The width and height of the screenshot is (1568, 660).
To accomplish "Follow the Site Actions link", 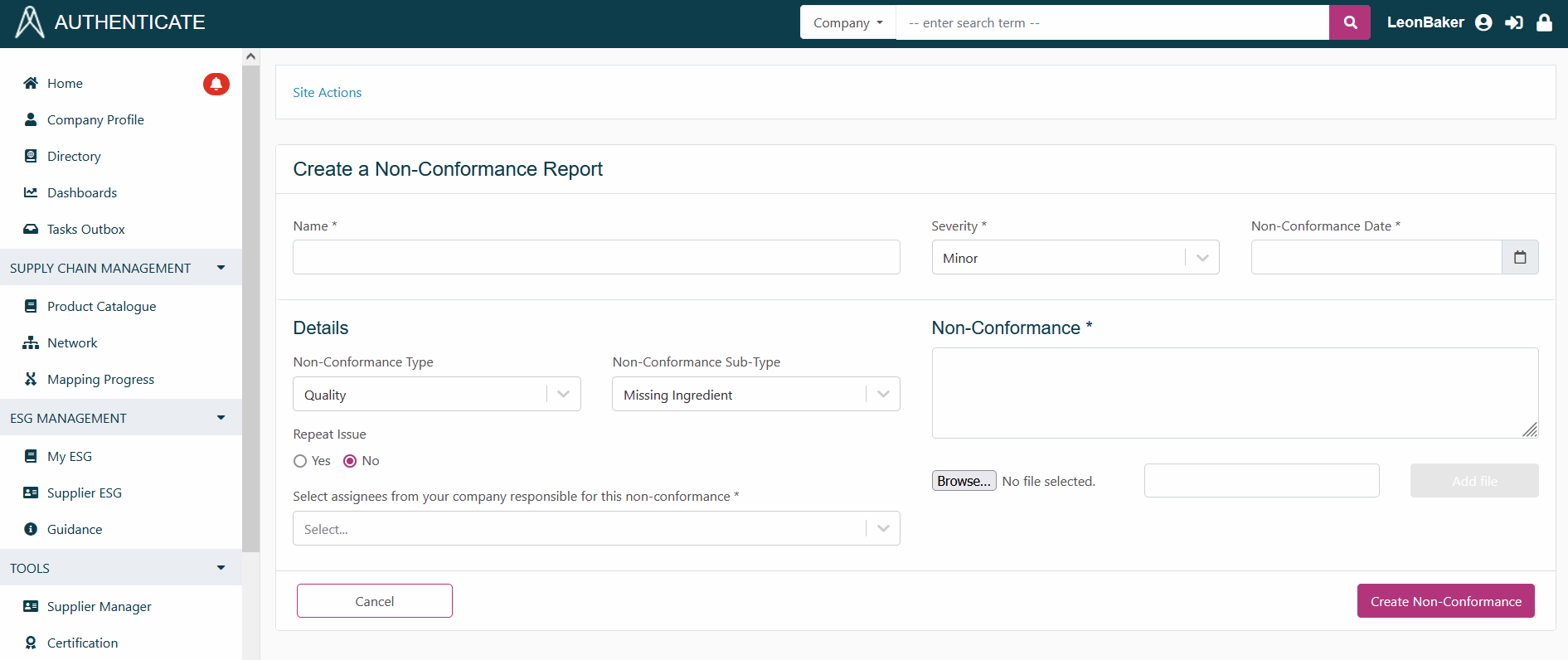I will tap(327, 92).
